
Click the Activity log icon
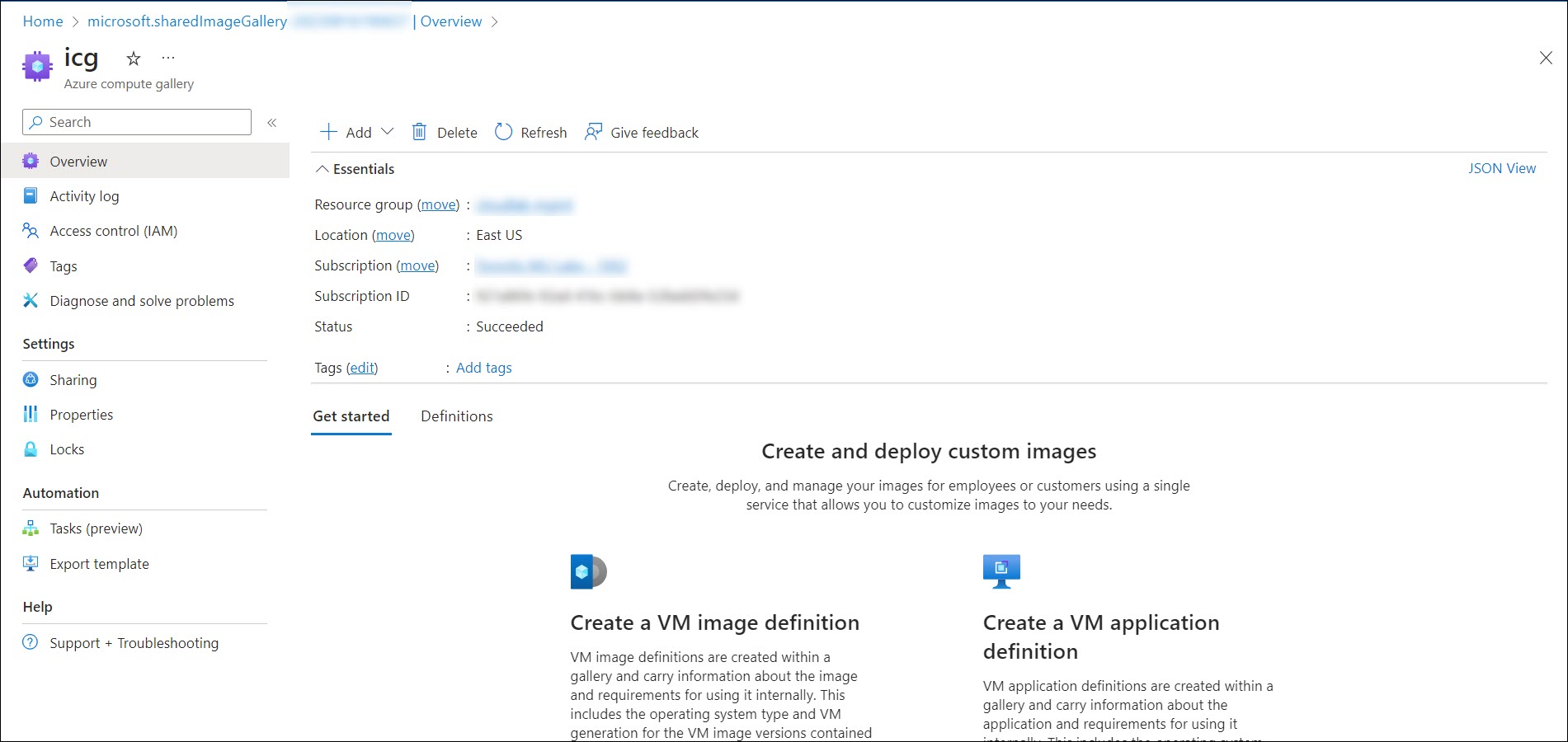click(31, 195)
